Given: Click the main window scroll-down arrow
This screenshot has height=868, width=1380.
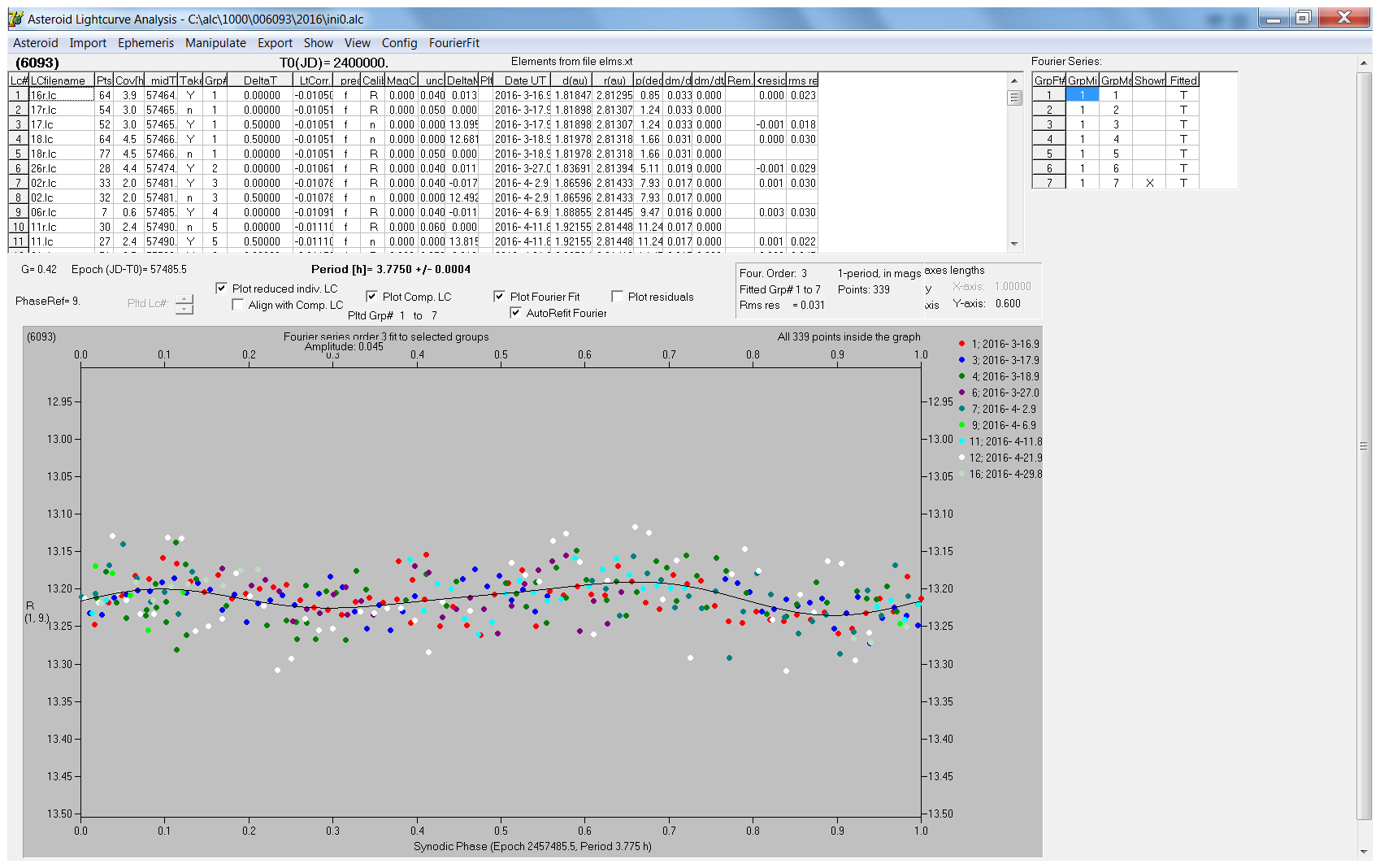Looking at the screenshot, I should click(x=1363, y=852).
